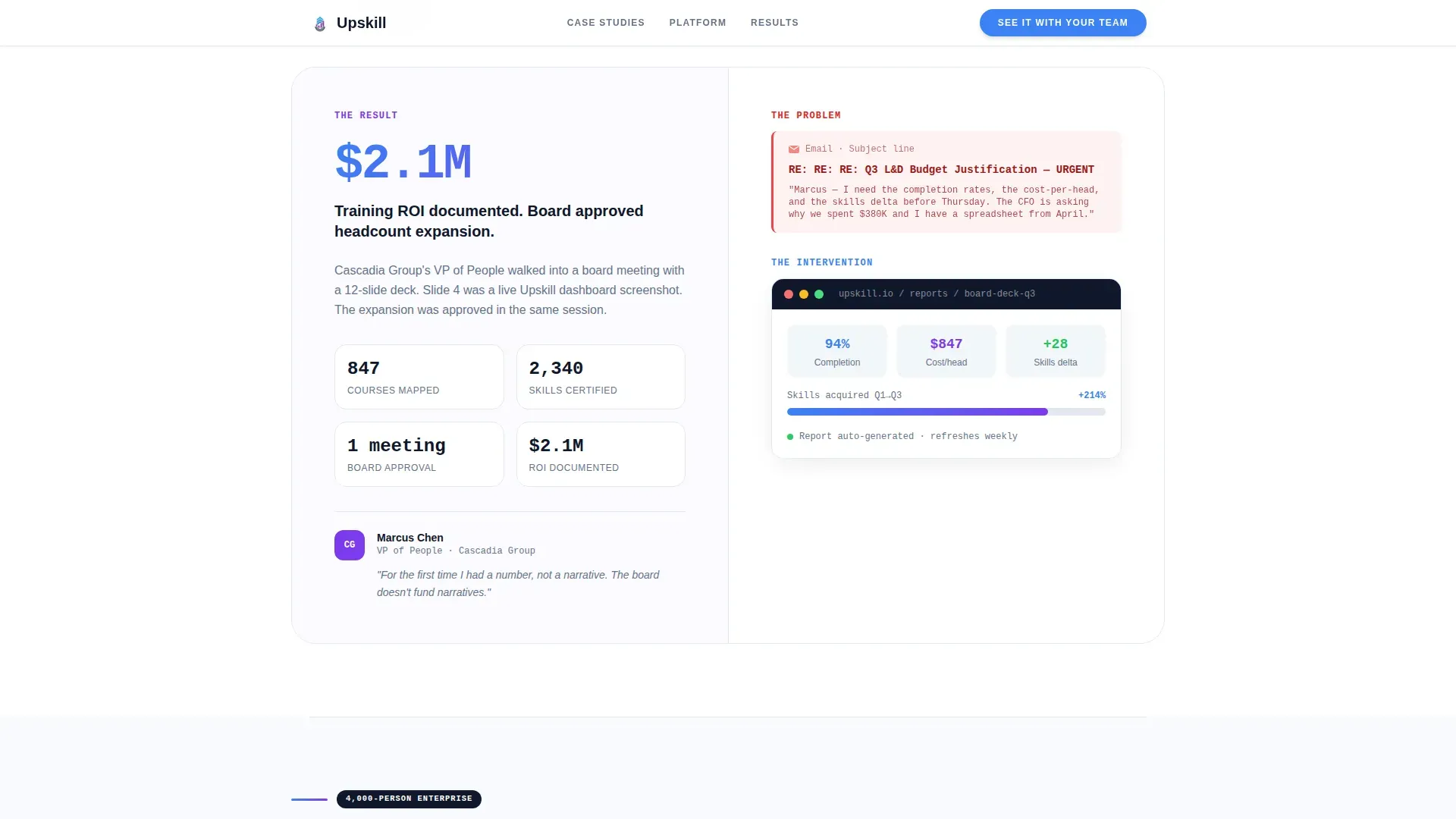Image resolution: width=1456 pixels, height=819 pixels.
Task: Click the CG avatar badge
Action: pyautogui.click(x=350, y=545)
